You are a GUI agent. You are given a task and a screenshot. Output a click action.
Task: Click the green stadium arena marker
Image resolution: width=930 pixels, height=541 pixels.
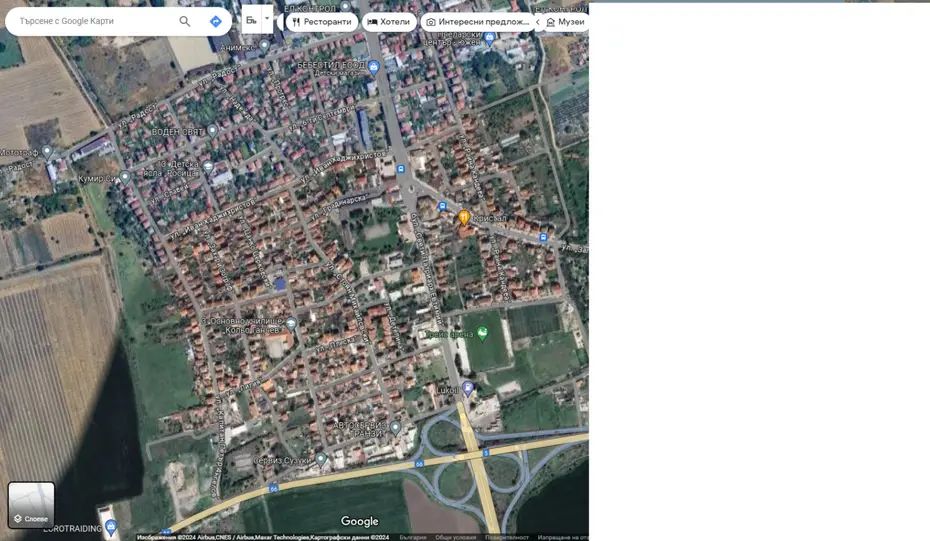click(482, 333)
